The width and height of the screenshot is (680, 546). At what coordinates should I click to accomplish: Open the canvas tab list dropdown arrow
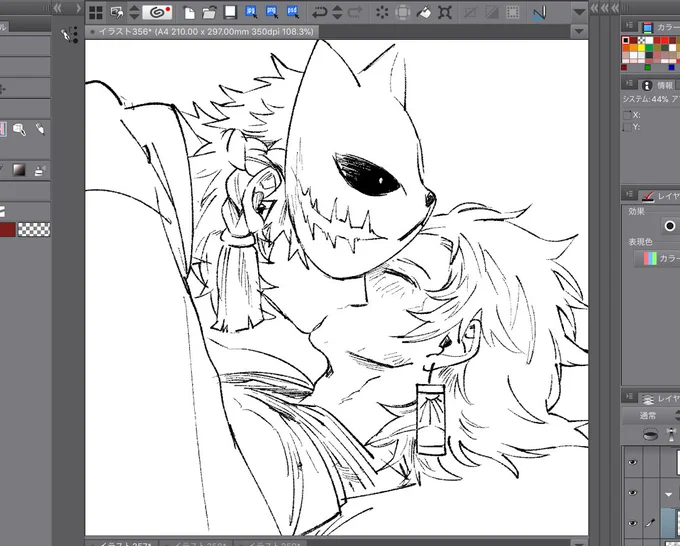(579, 32)
